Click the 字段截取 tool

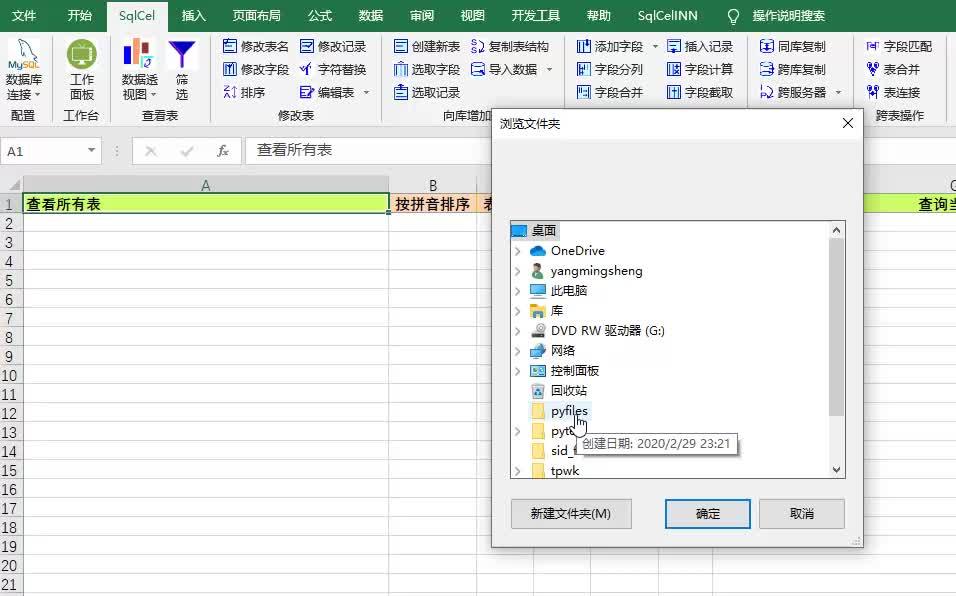click(700, 93)
